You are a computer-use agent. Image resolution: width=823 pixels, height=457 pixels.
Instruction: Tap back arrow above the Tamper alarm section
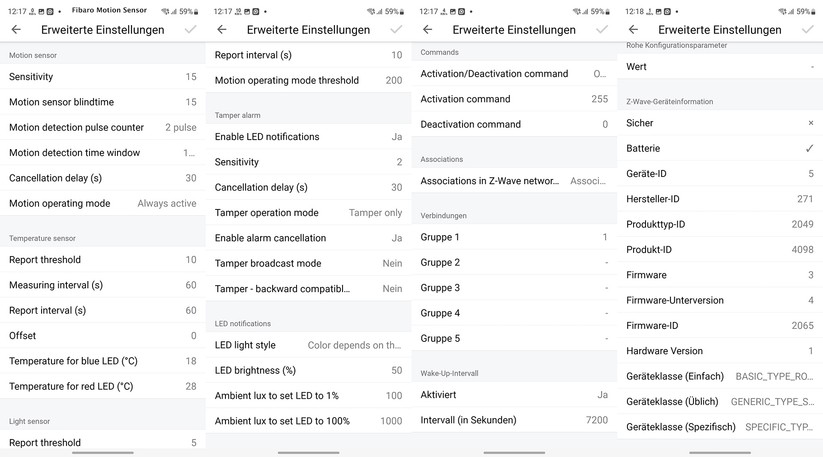[222, 30]
